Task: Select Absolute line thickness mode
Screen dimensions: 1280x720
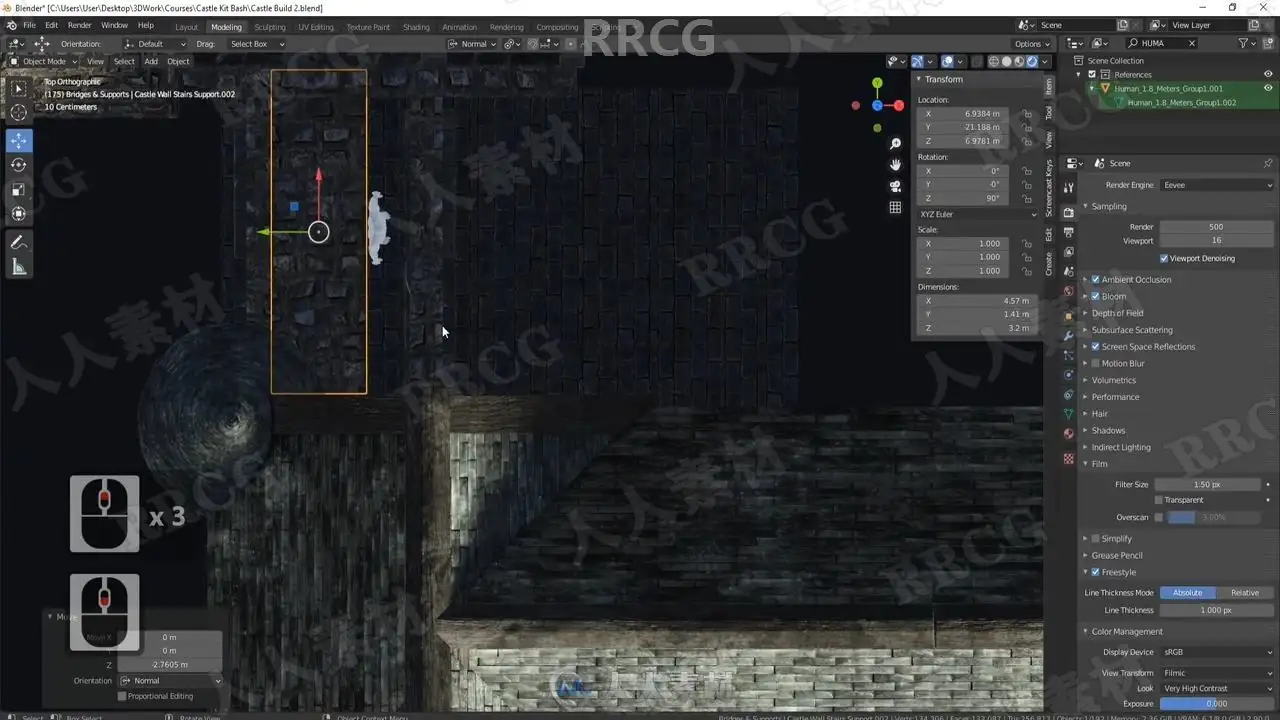Action: [1188, 593]
